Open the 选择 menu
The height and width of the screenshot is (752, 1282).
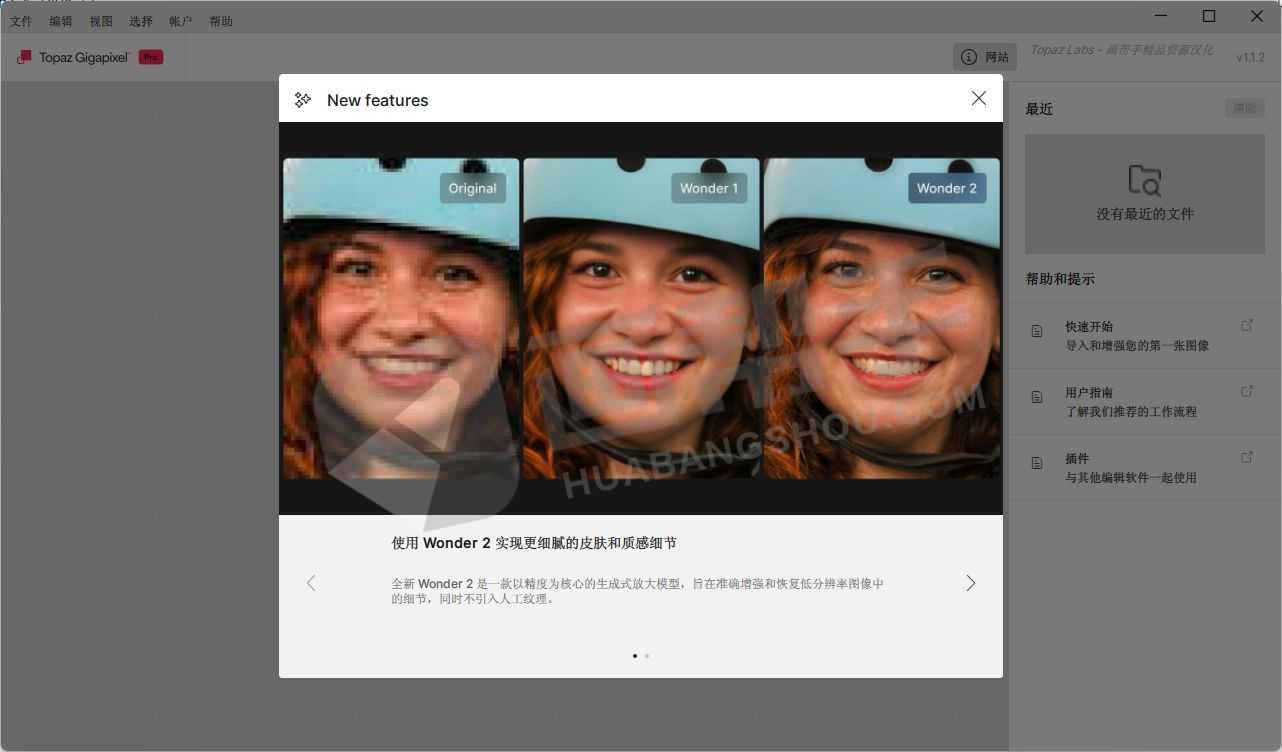141,21
